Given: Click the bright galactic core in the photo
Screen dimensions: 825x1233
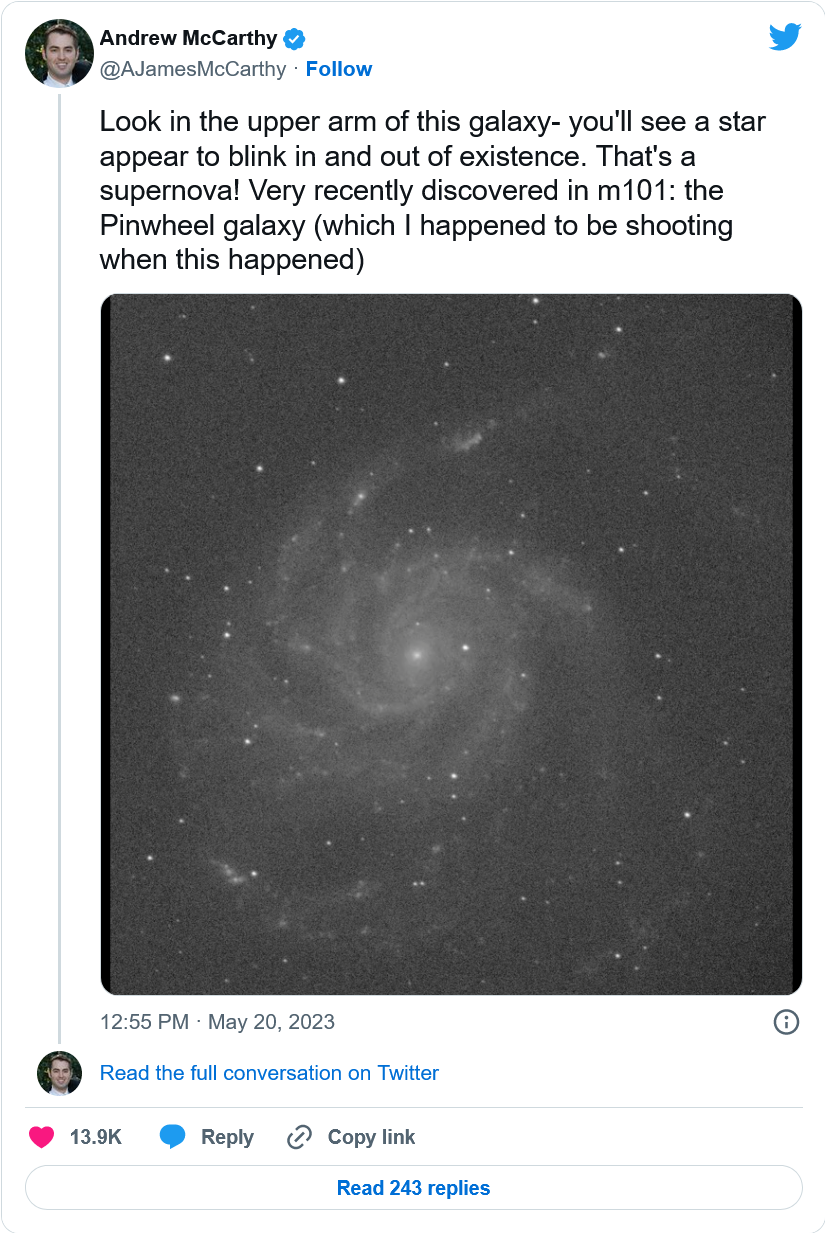Looking at the screenshot, I should tap(416, 655).
